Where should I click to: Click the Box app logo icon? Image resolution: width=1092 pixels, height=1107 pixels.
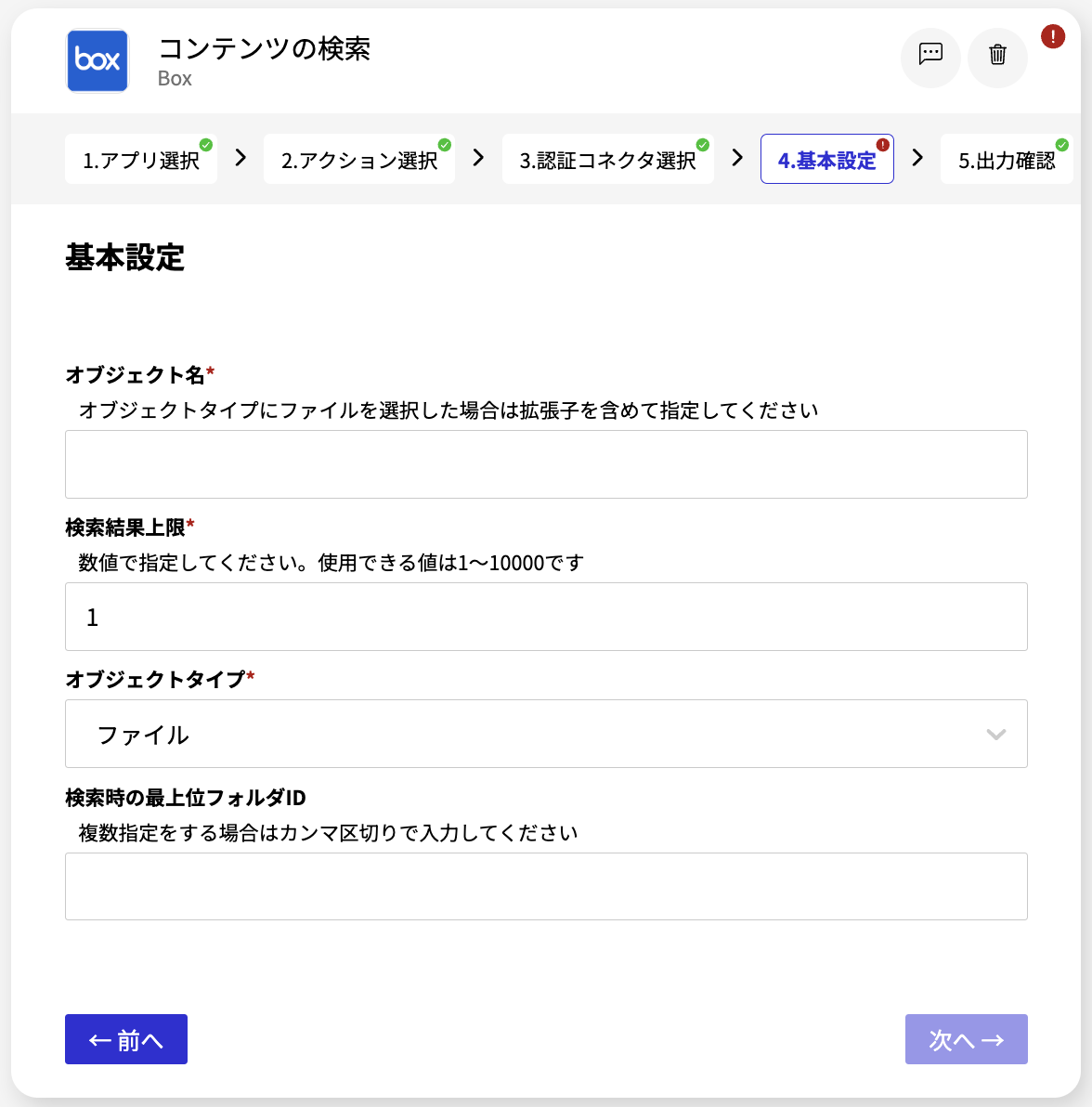pos(97,60)
